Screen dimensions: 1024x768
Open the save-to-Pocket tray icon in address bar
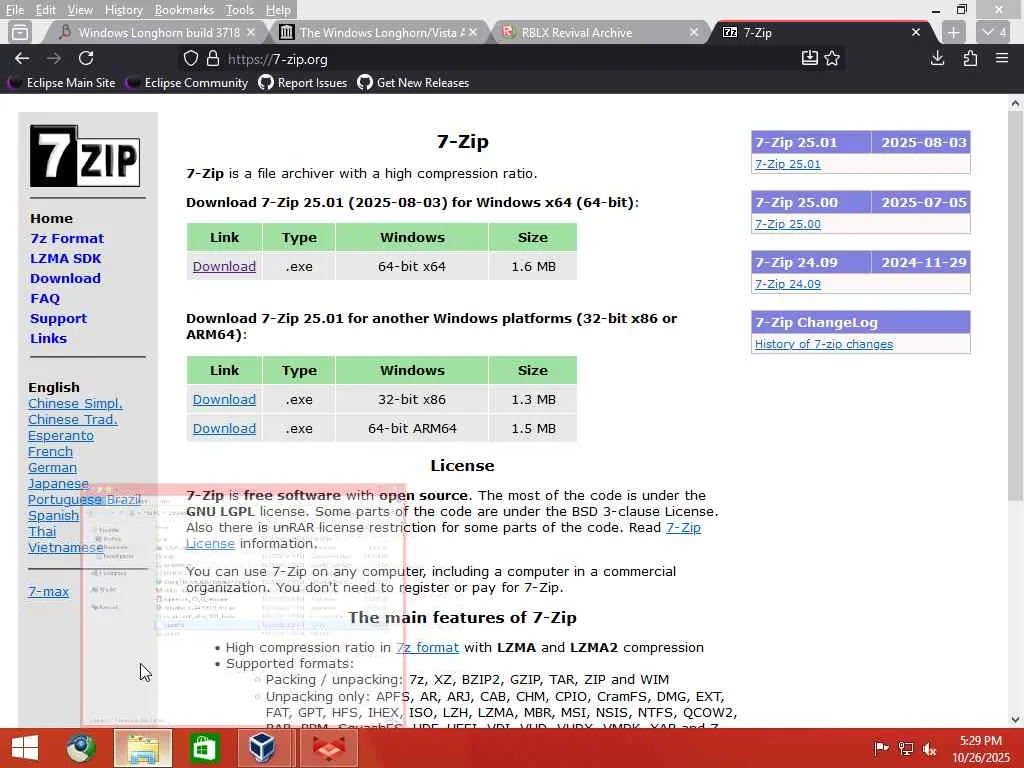coord(810,59)
